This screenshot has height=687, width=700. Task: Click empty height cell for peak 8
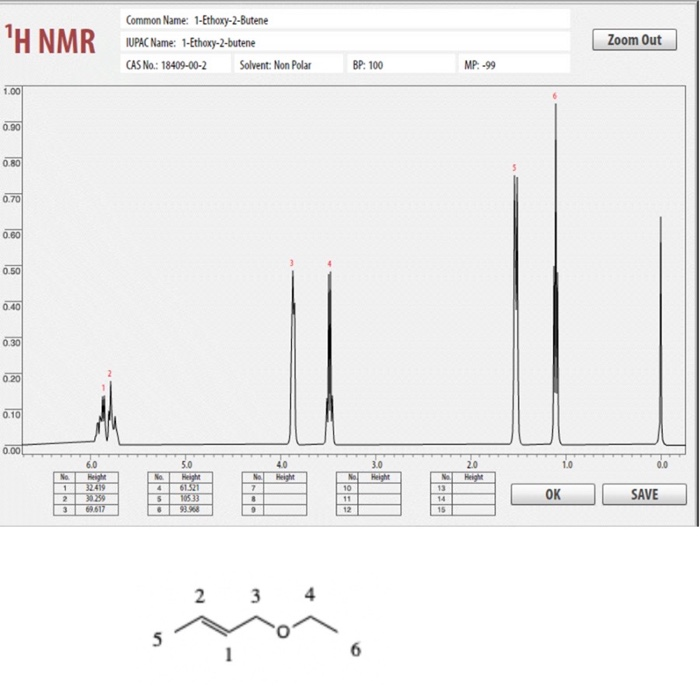(285, 499)
